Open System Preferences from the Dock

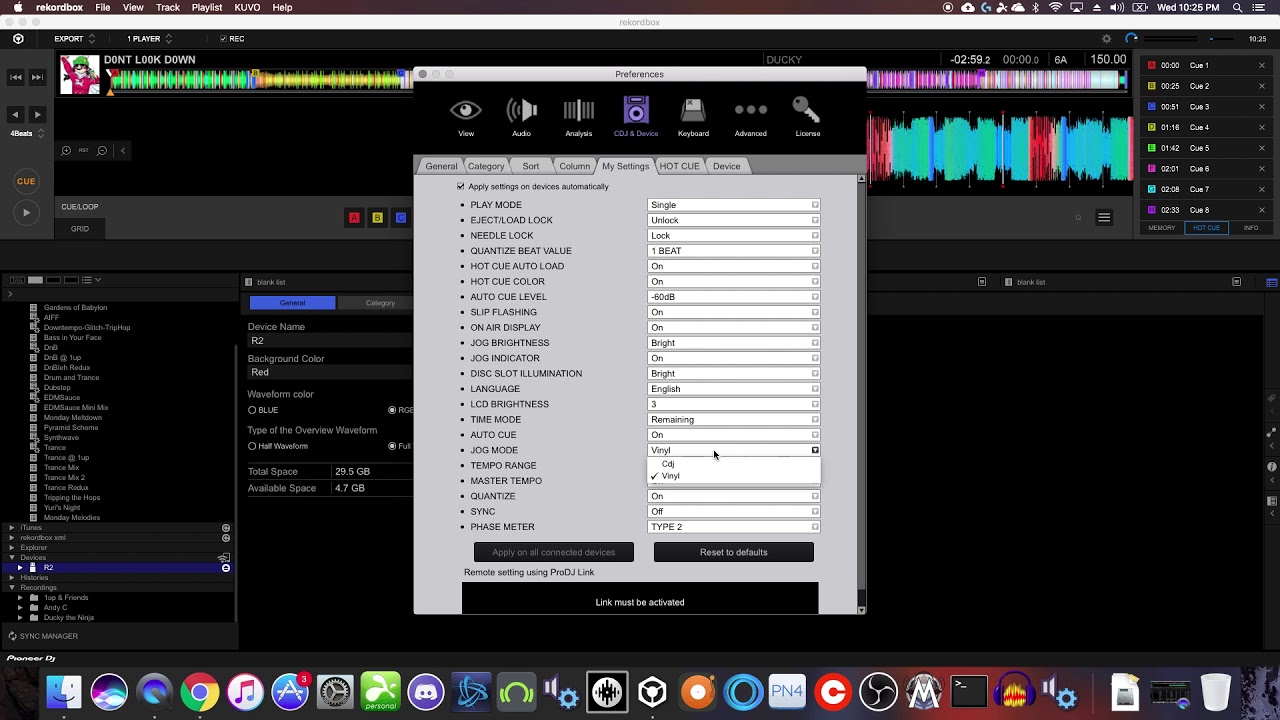(335, 692)
